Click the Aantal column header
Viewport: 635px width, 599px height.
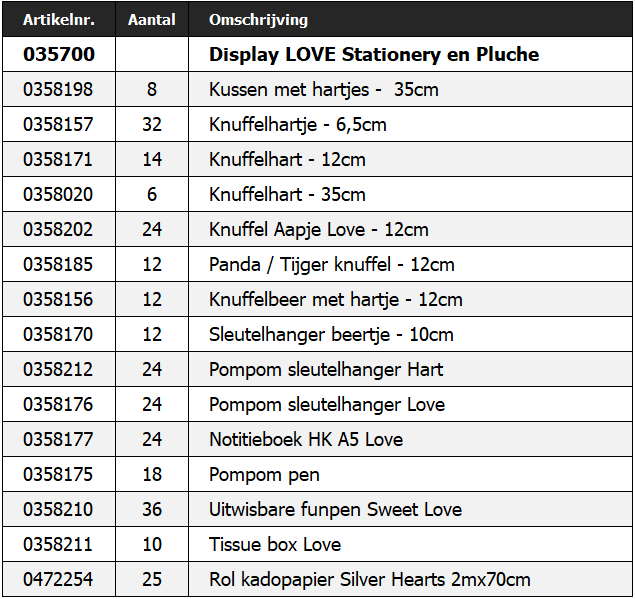pyautogui.click(x=152, y=19)
